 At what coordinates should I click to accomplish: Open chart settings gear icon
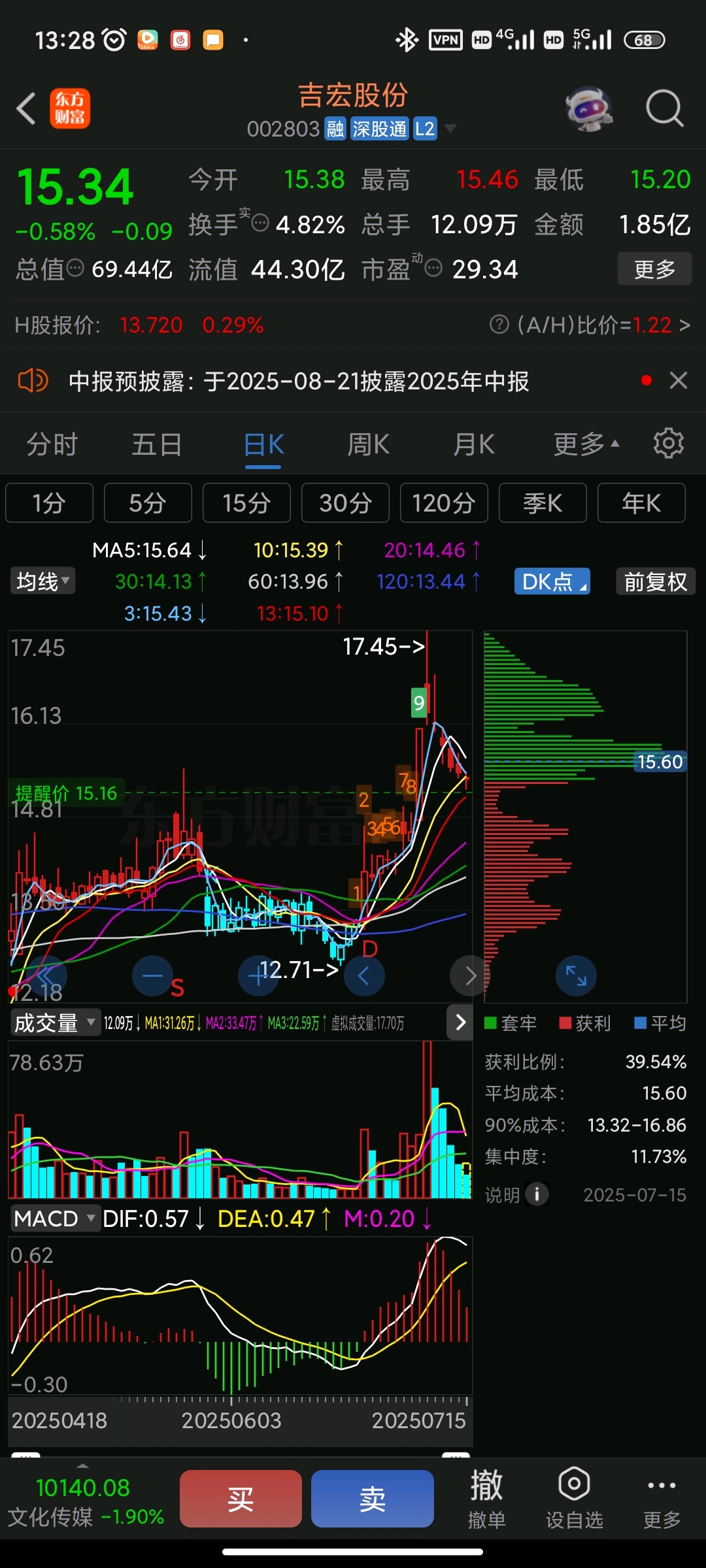(668, 444)
